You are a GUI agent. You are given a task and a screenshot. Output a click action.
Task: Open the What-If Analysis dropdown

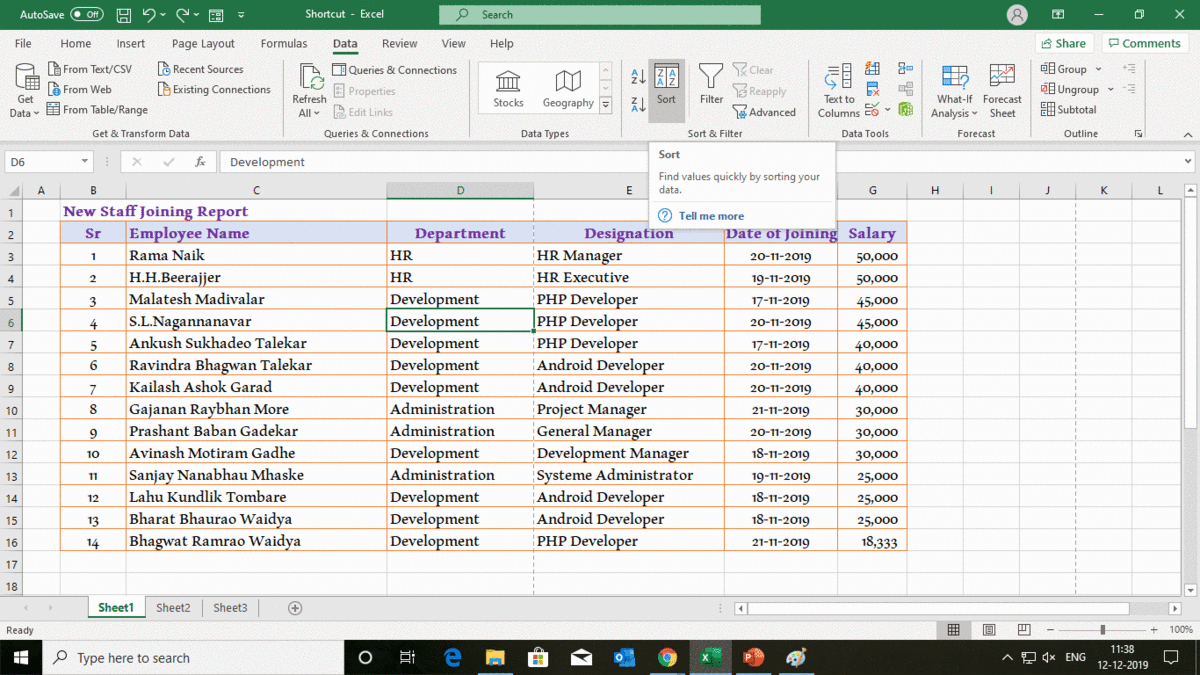pos(953,88)
